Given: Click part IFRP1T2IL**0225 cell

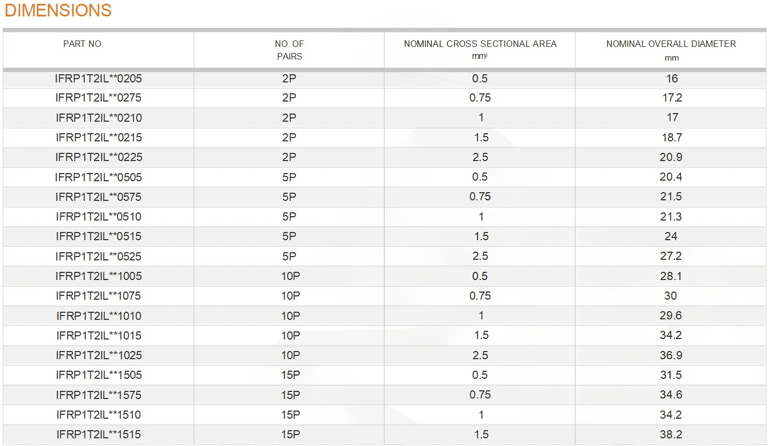Looking at the screenshot, I should 98,157.
